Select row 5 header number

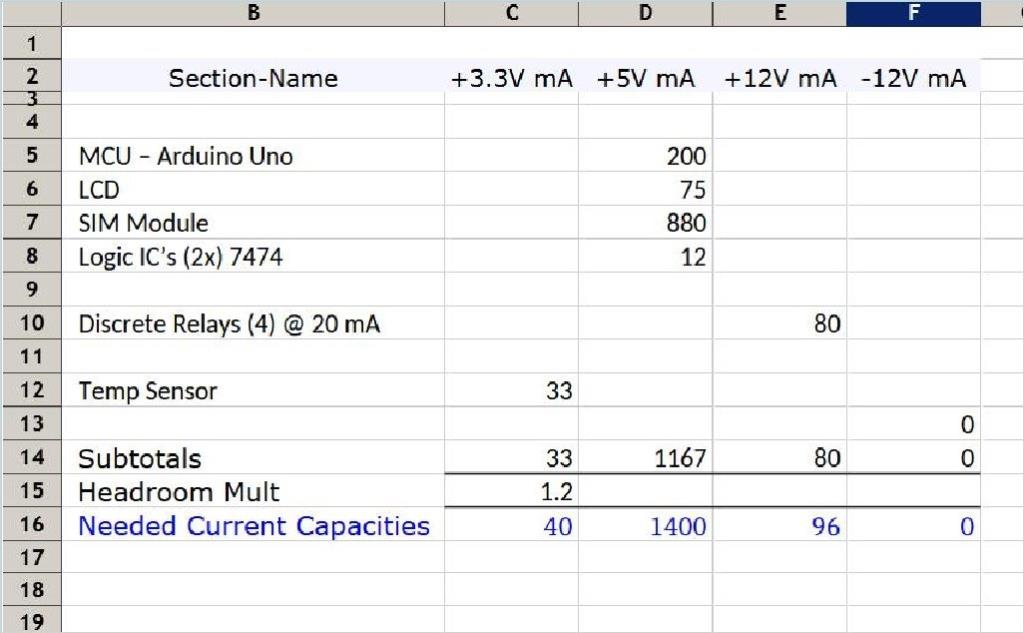pos(31,156)
